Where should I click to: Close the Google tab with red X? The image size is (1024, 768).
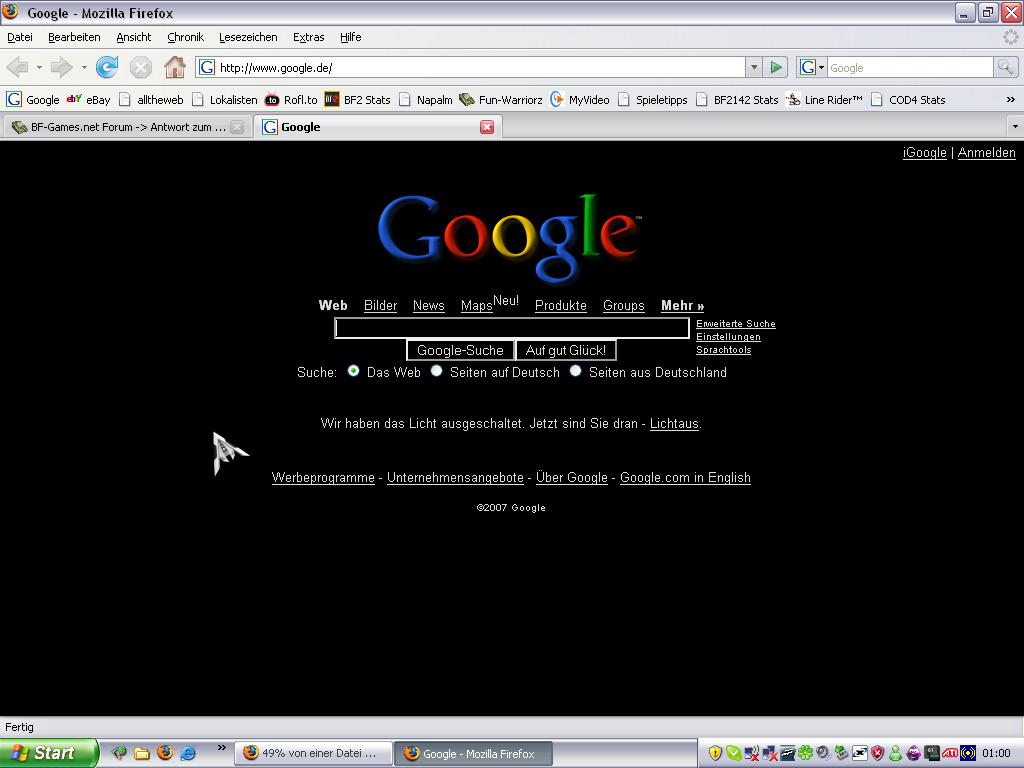point(487,127)
